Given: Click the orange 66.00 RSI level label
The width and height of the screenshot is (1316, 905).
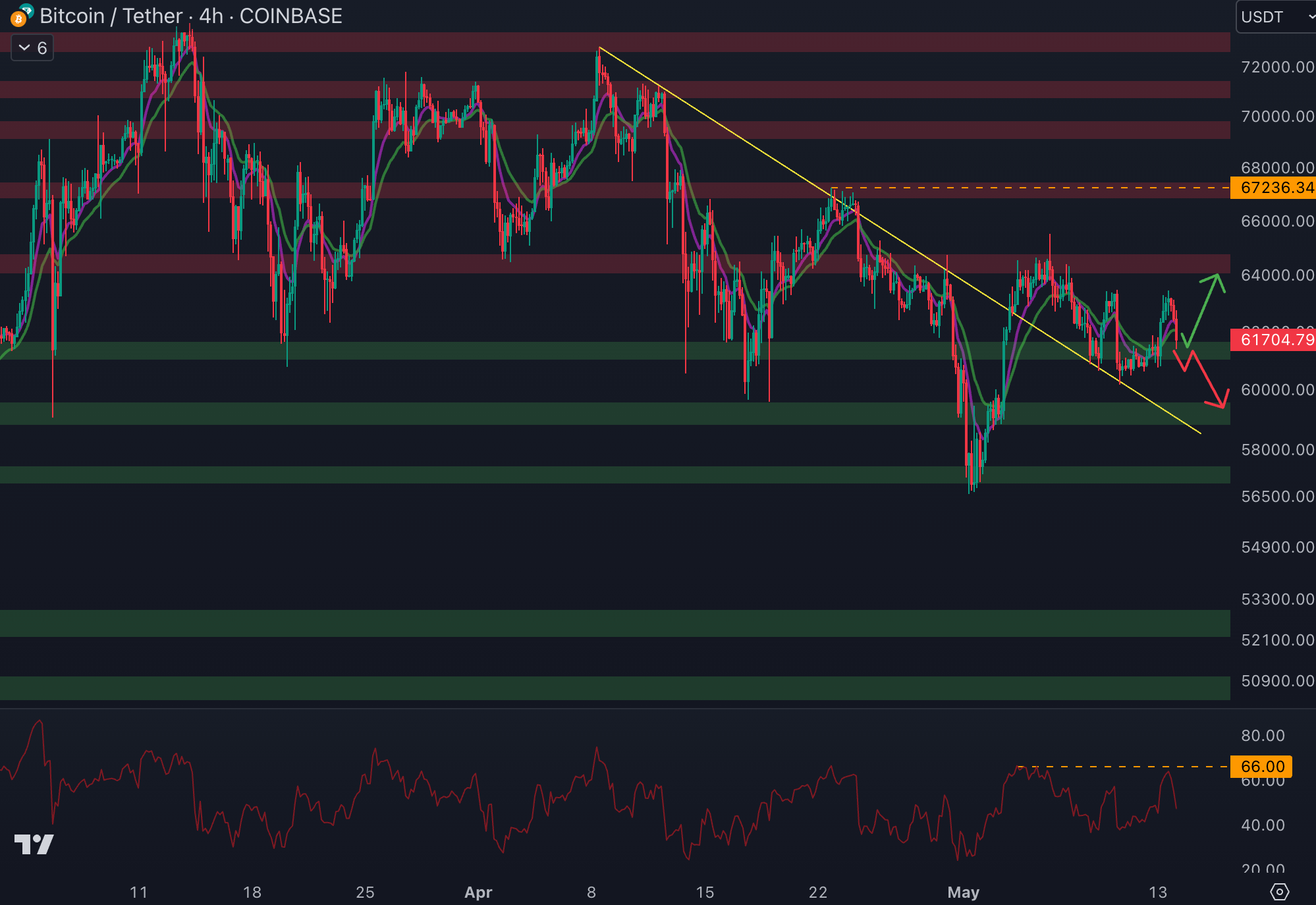Looking at the screenshot, I should point(1262,767).
